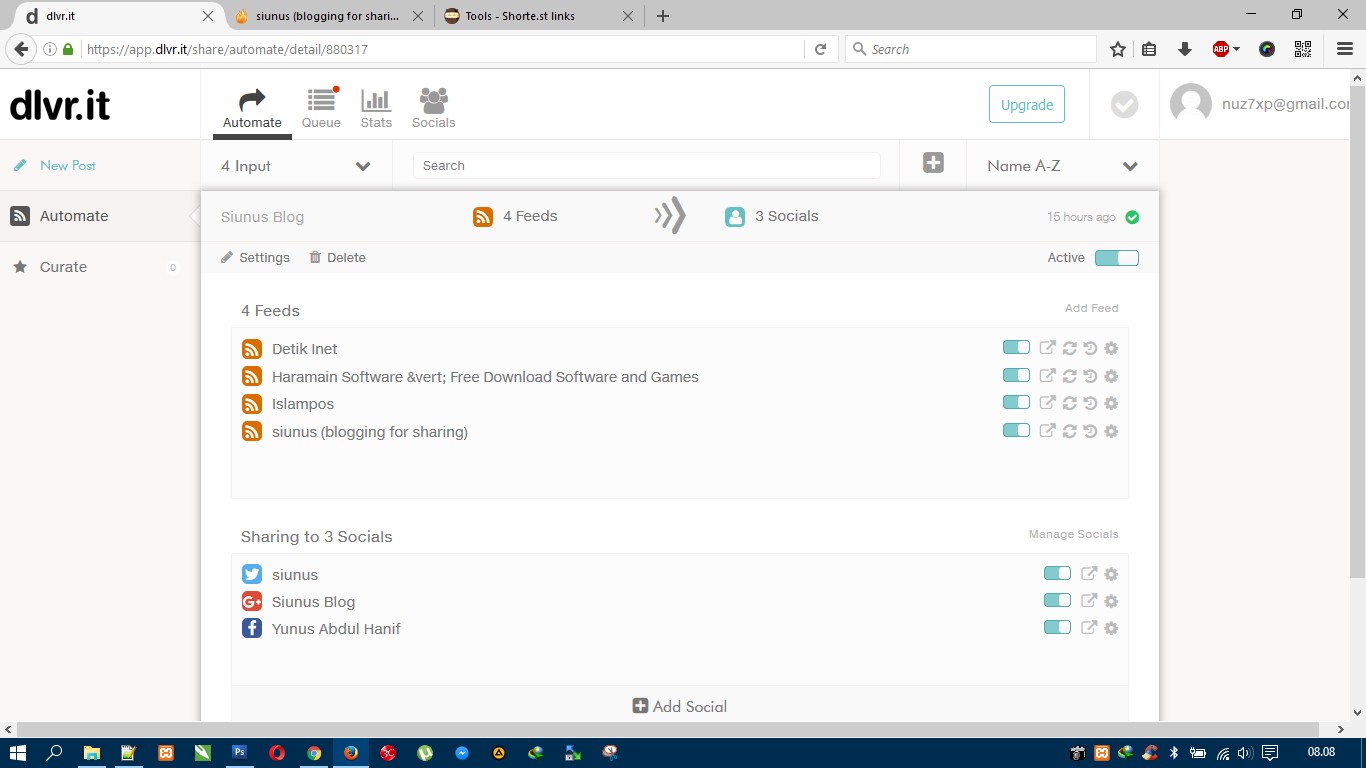Open the Haramain Software feed settings gear
The height and width of the screenshot is (768, 1366).
coord(1111,376)
